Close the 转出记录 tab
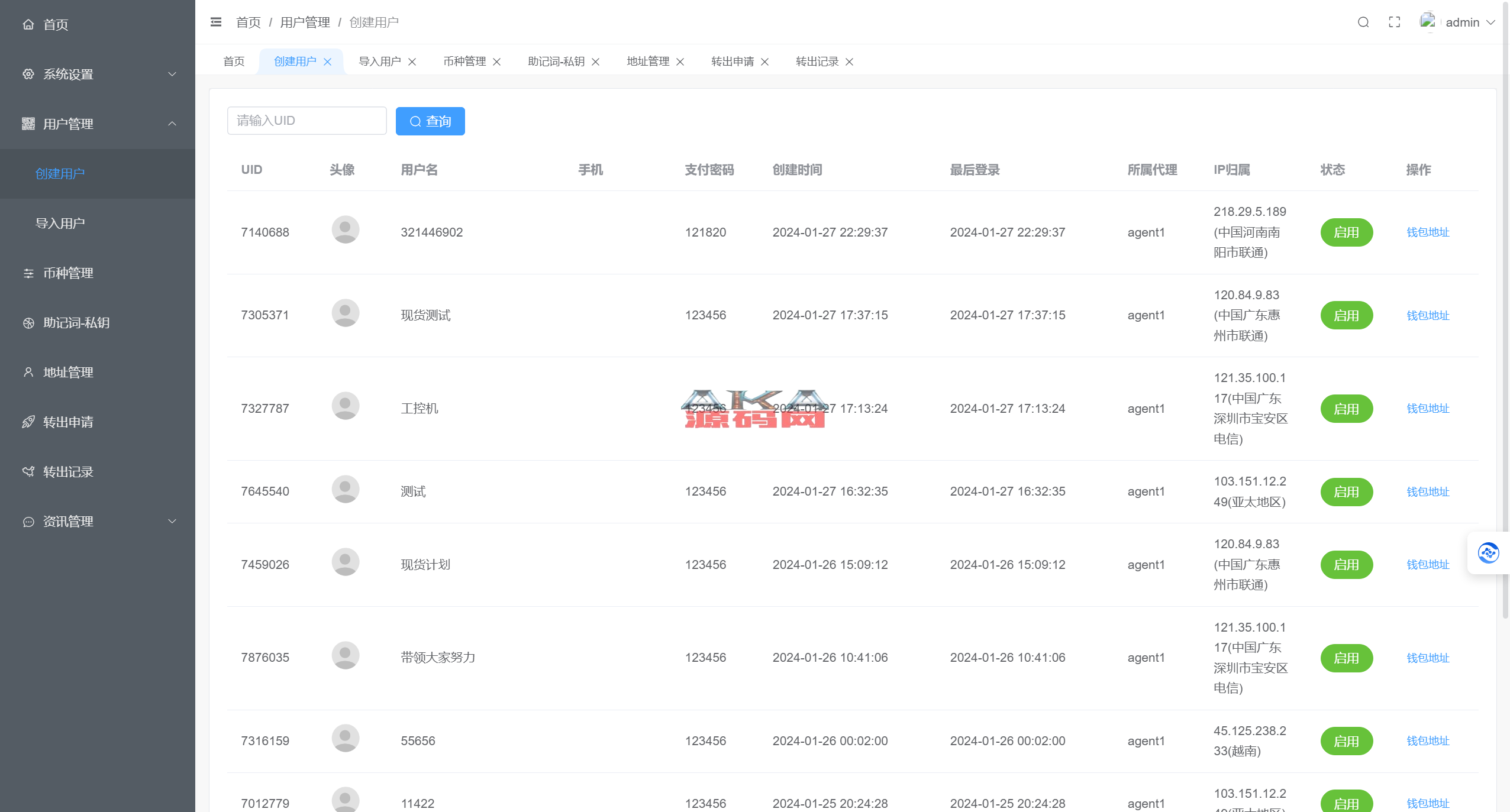Image resolution: width=1510 pixels, height=812 pixels. coord(850,62)
